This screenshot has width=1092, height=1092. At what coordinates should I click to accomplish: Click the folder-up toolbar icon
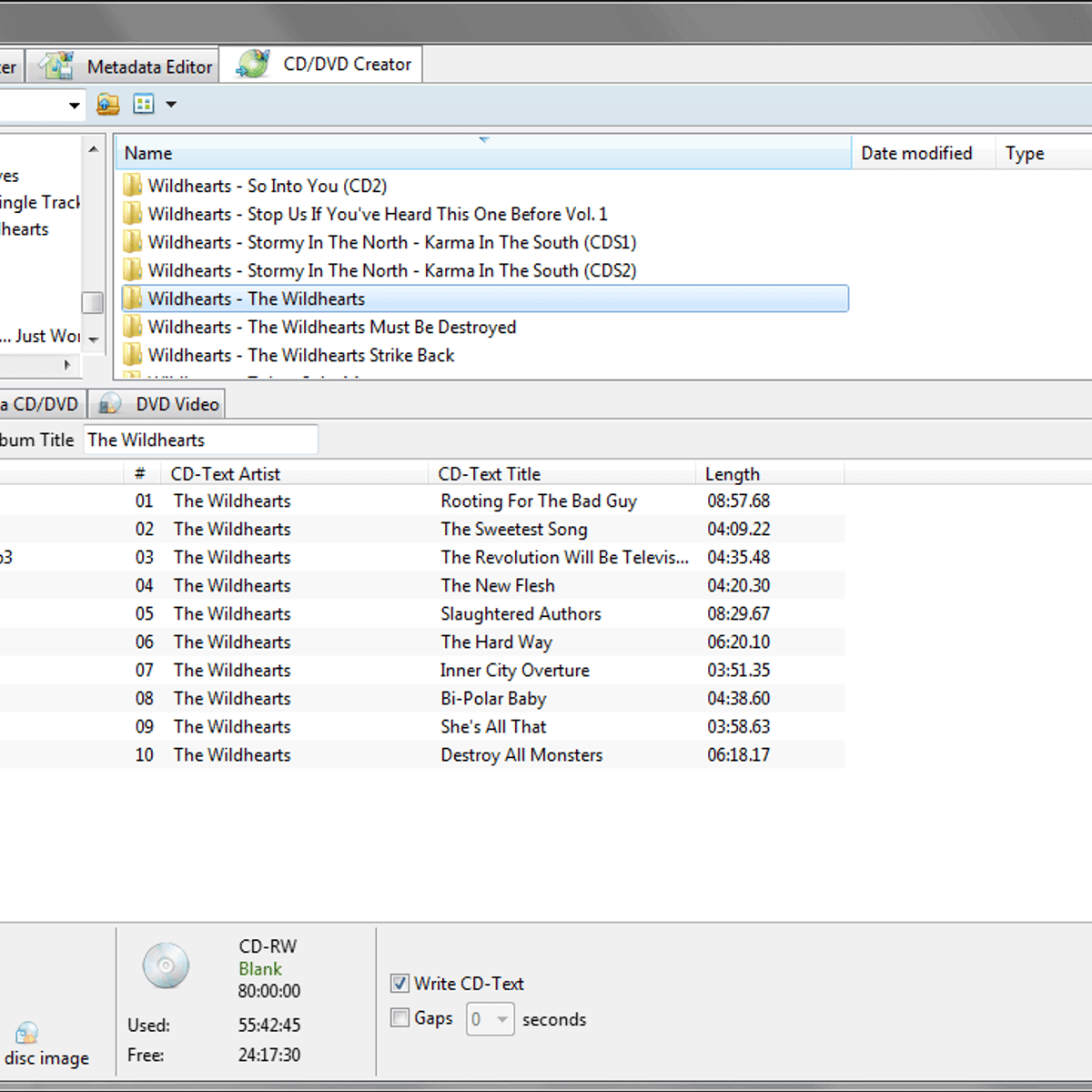(108, 105)
